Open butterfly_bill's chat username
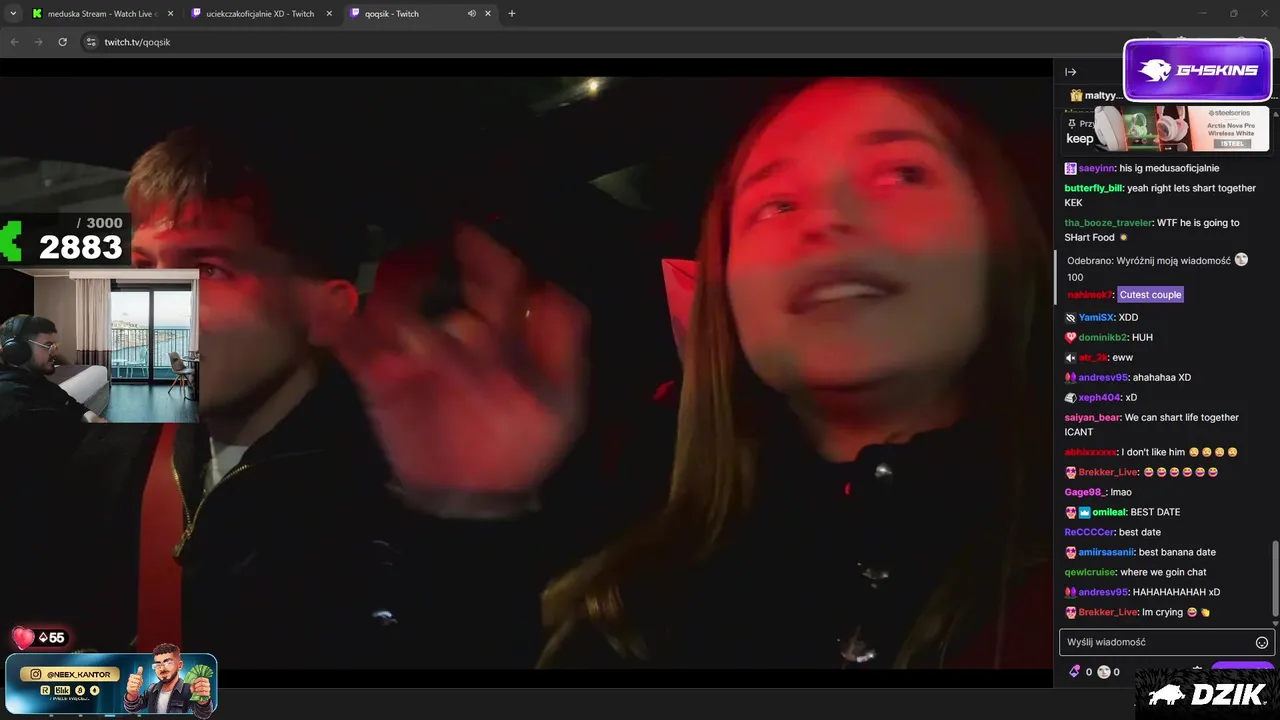This screenshot has height=720, width=1280. pyautogui.click(x=1094, y=188)
